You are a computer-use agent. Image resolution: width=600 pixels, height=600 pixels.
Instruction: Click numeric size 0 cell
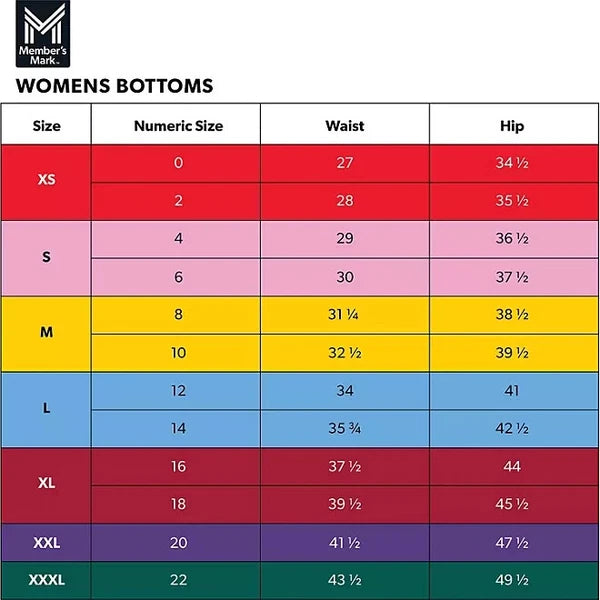point(178,163)
